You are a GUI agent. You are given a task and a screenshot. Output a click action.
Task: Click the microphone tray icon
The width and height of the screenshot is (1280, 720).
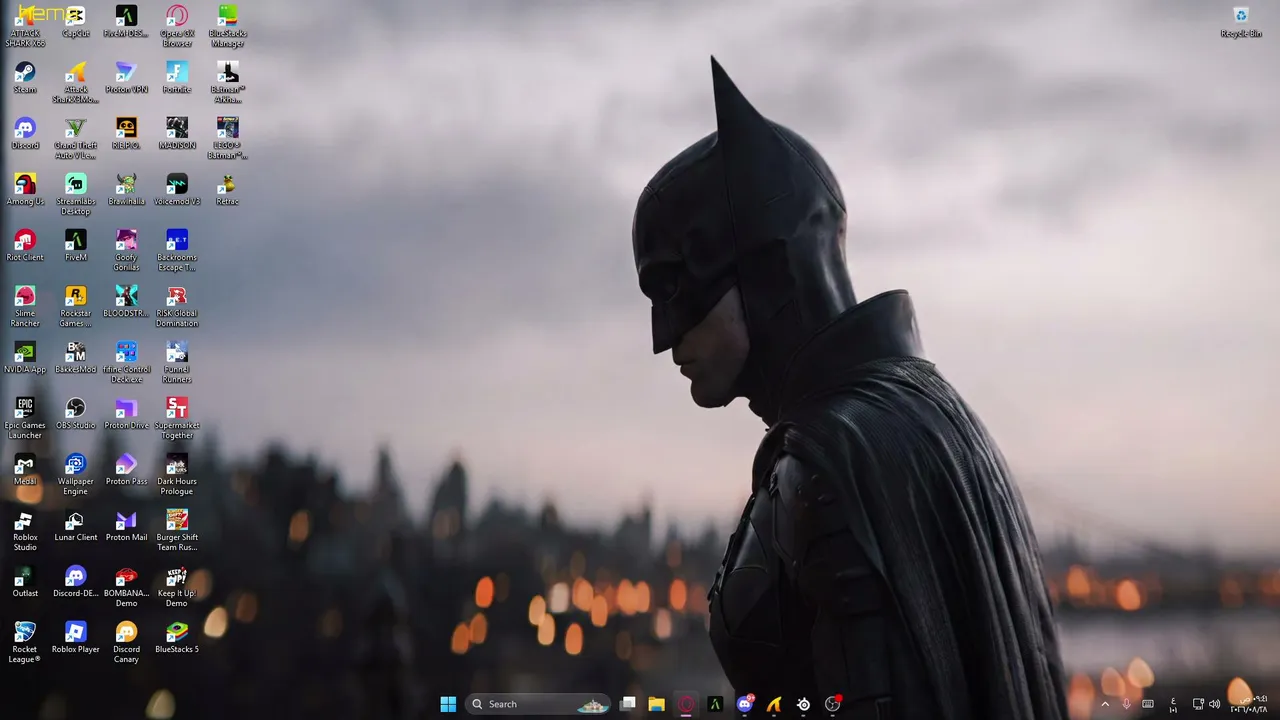[x=1126, y=704]
